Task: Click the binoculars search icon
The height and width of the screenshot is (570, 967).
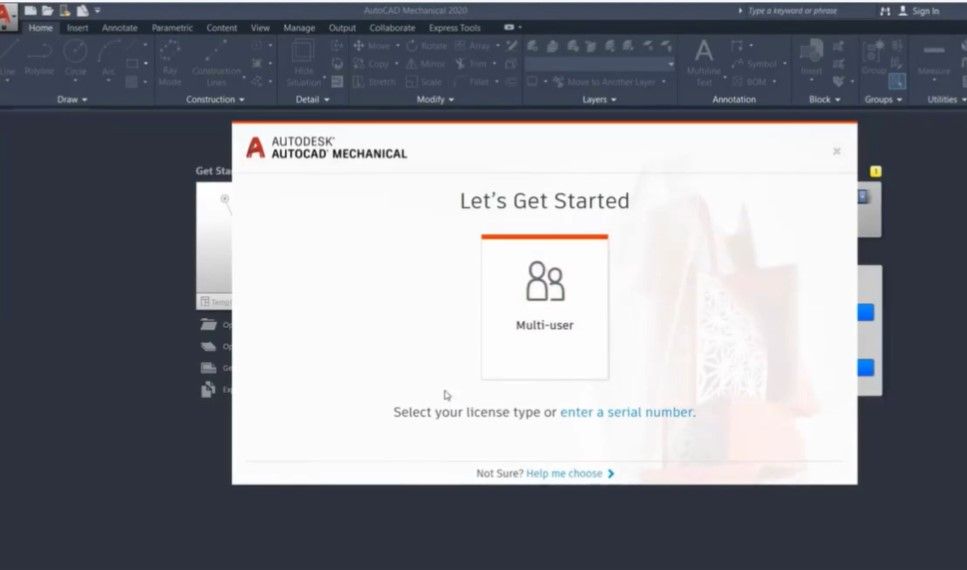Action: pos(885,10)
